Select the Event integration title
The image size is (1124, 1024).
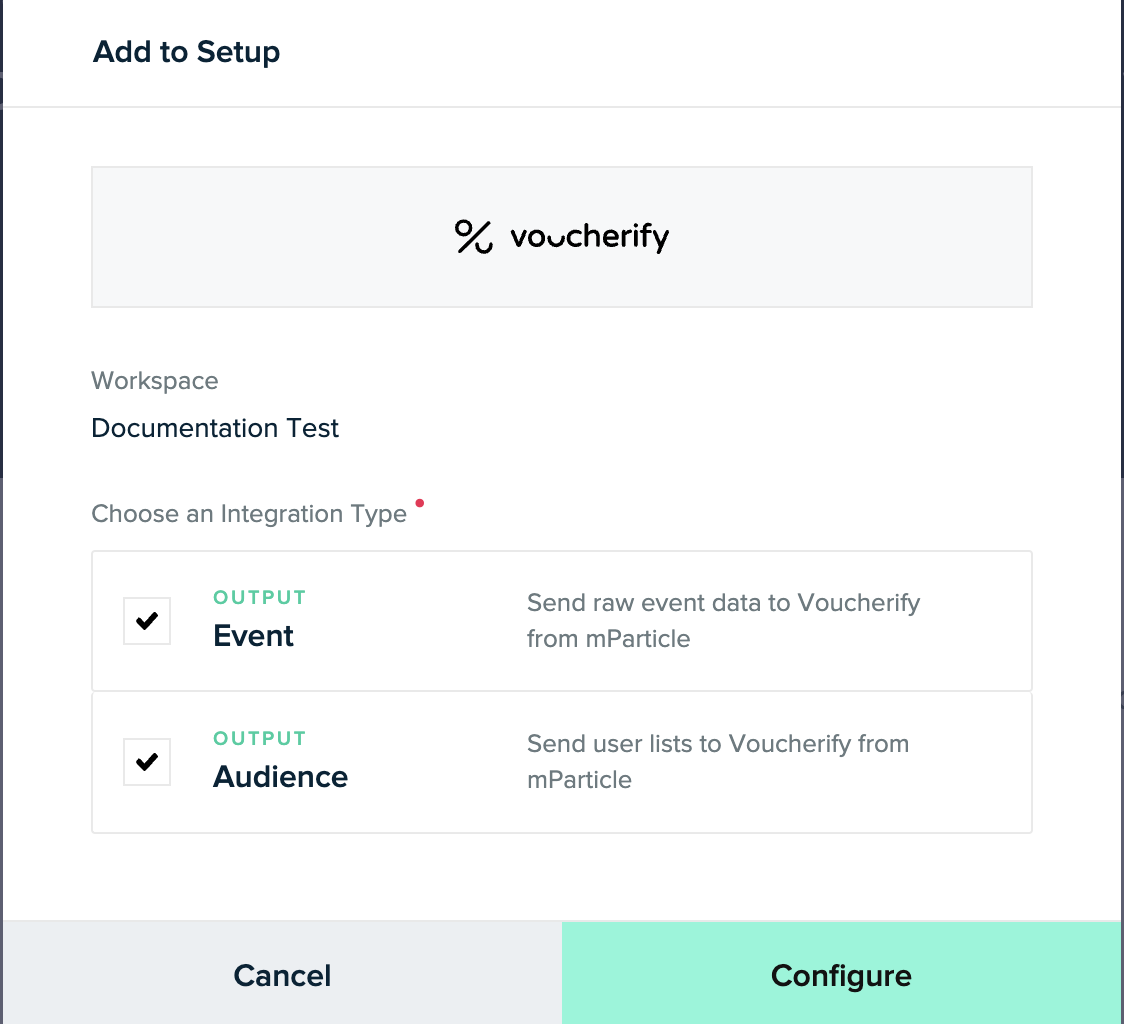[x=253, y=636]
